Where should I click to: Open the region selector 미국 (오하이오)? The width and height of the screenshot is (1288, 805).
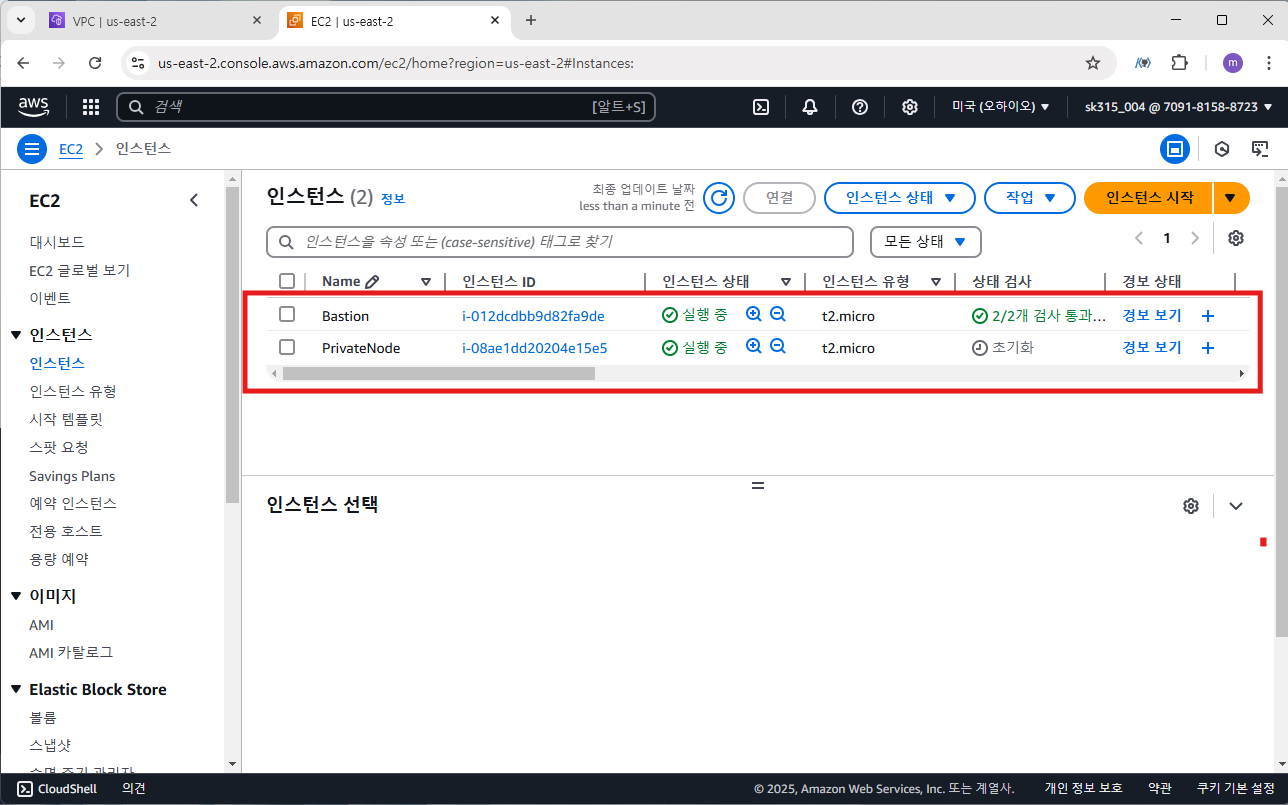[x=1001, y=107]
